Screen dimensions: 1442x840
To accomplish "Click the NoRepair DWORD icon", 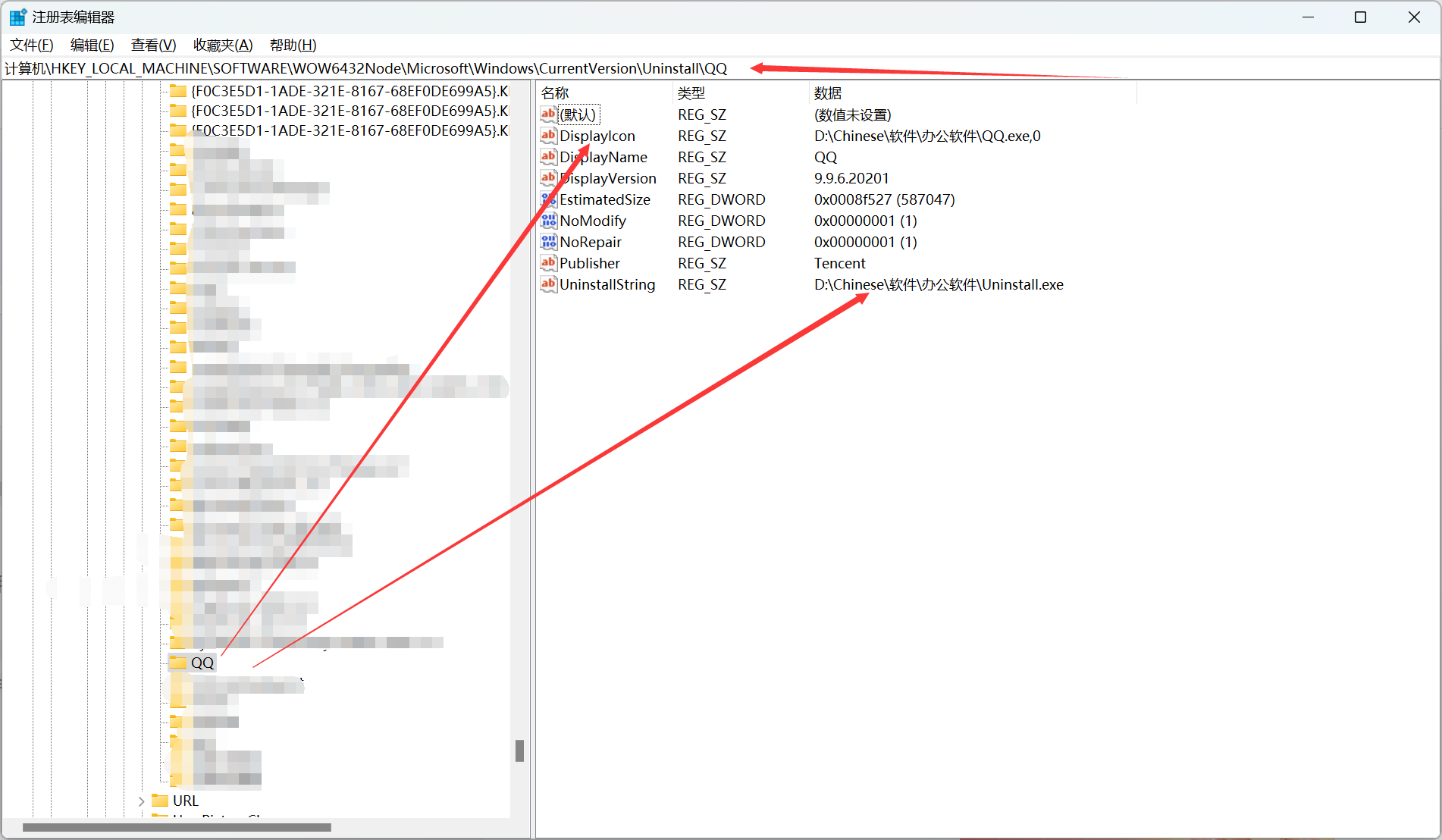I will [548, 241].
